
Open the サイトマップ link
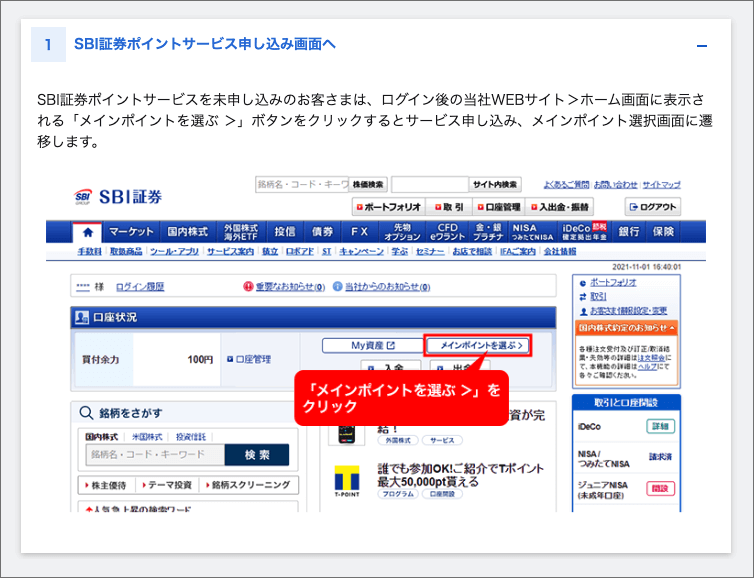(662, 185)
